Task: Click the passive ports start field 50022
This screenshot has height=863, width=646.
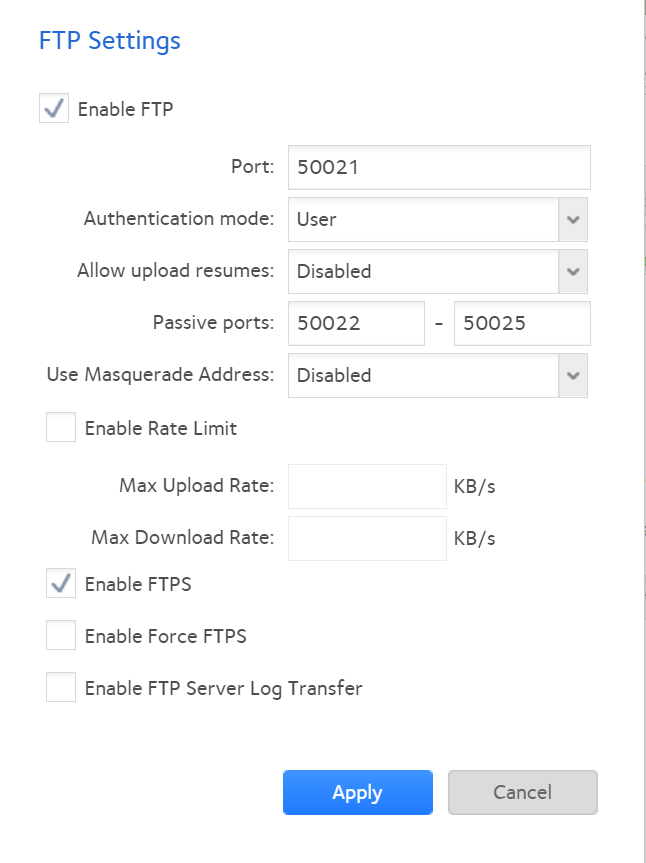Action: [356, 324]
